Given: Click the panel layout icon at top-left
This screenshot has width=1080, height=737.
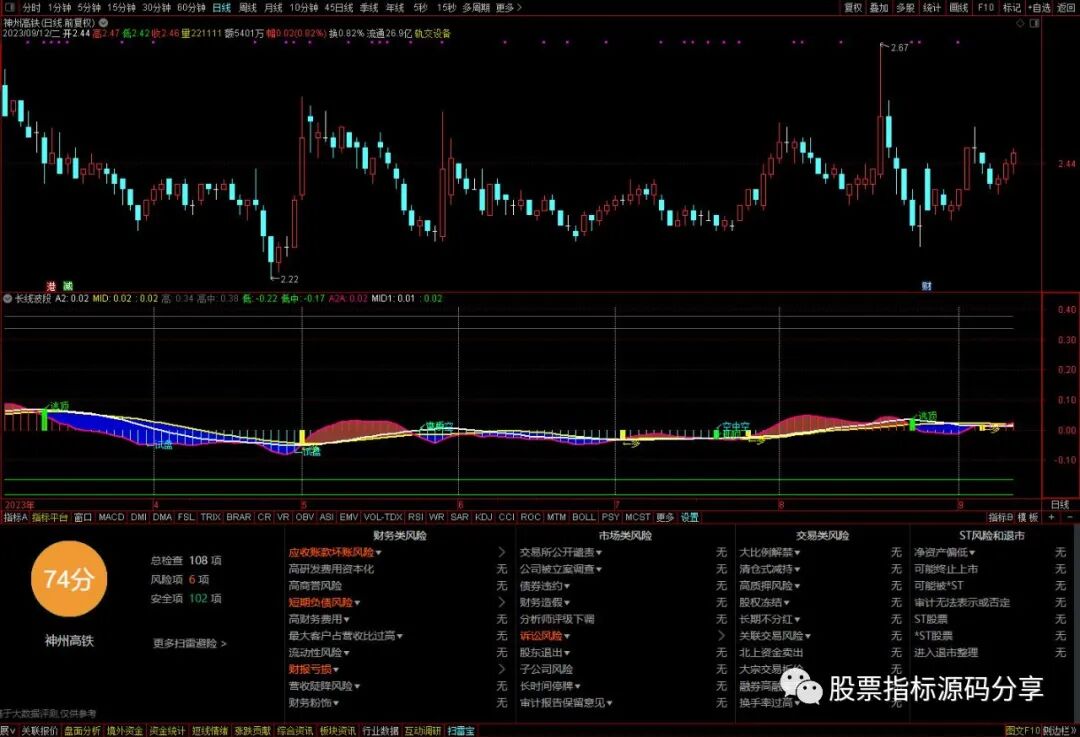Looking at the screenshot, I should [x=9, y=8].
